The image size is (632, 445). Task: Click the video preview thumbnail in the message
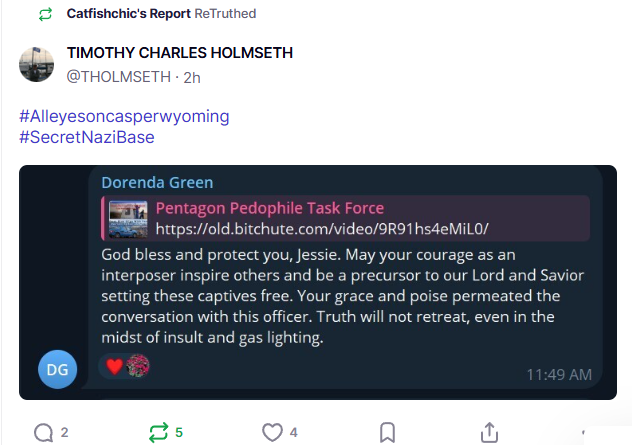coord(127,217)
